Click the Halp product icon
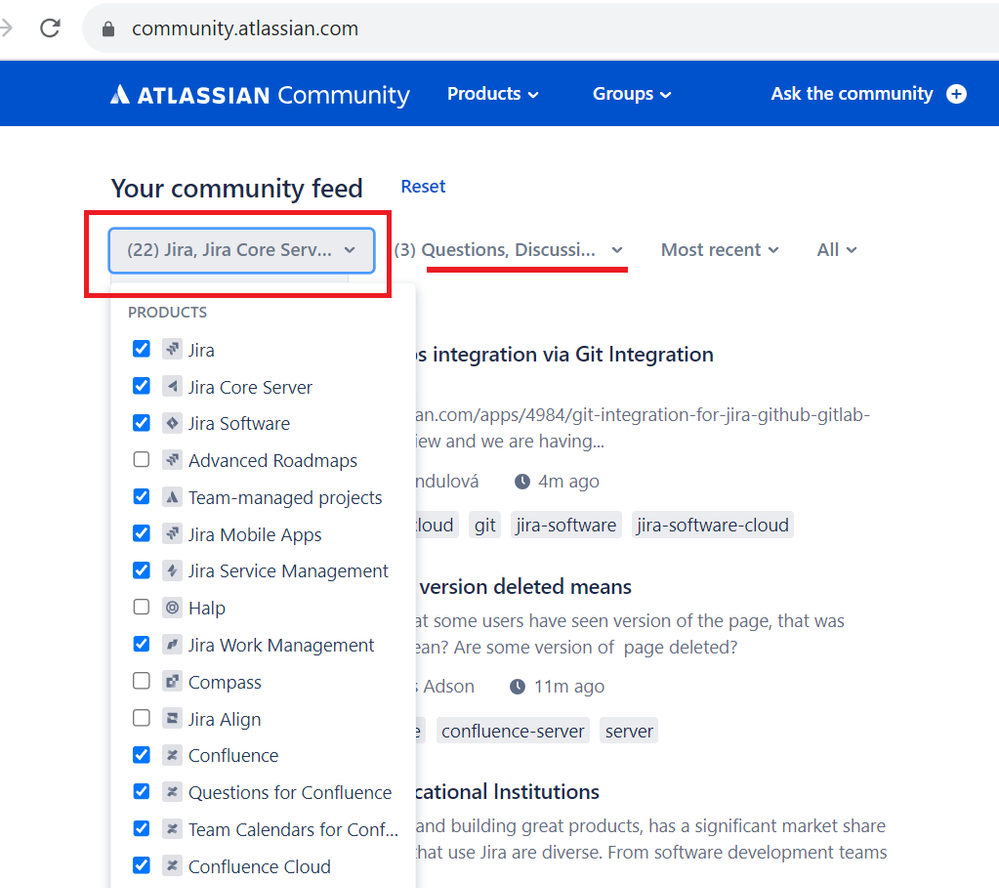This screenshot has height=888, width=999. coord(172,607)
